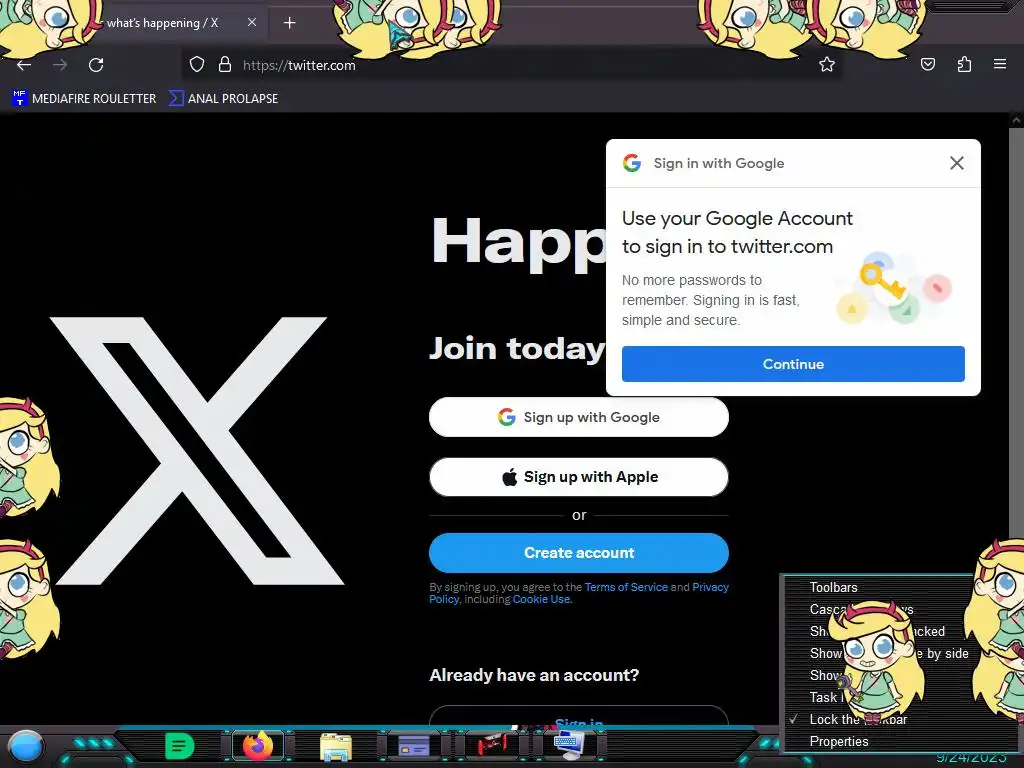Open the Privacy Policy link
1024x768 pixels.
711,587
